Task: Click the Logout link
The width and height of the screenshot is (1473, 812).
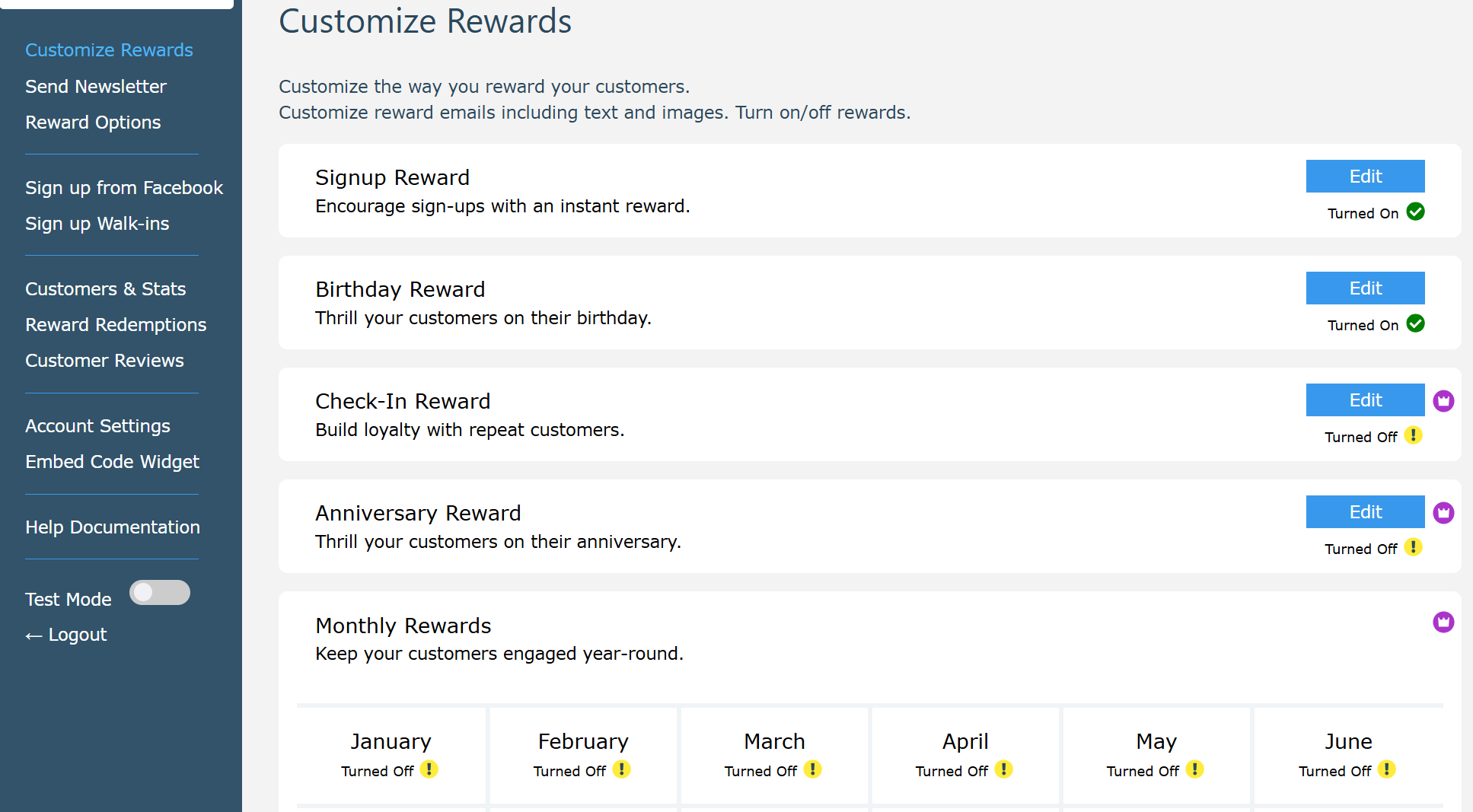Action: pyautogui.click(x=67, y=635)
